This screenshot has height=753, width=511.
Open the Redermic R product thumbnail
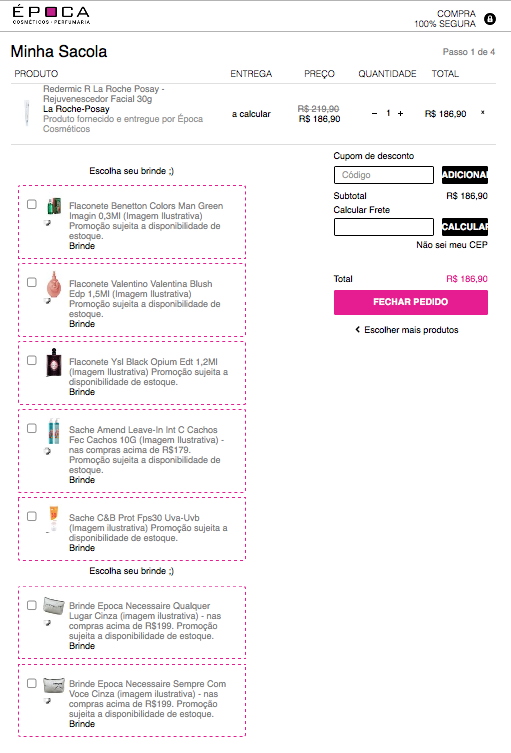coord(27,113)
